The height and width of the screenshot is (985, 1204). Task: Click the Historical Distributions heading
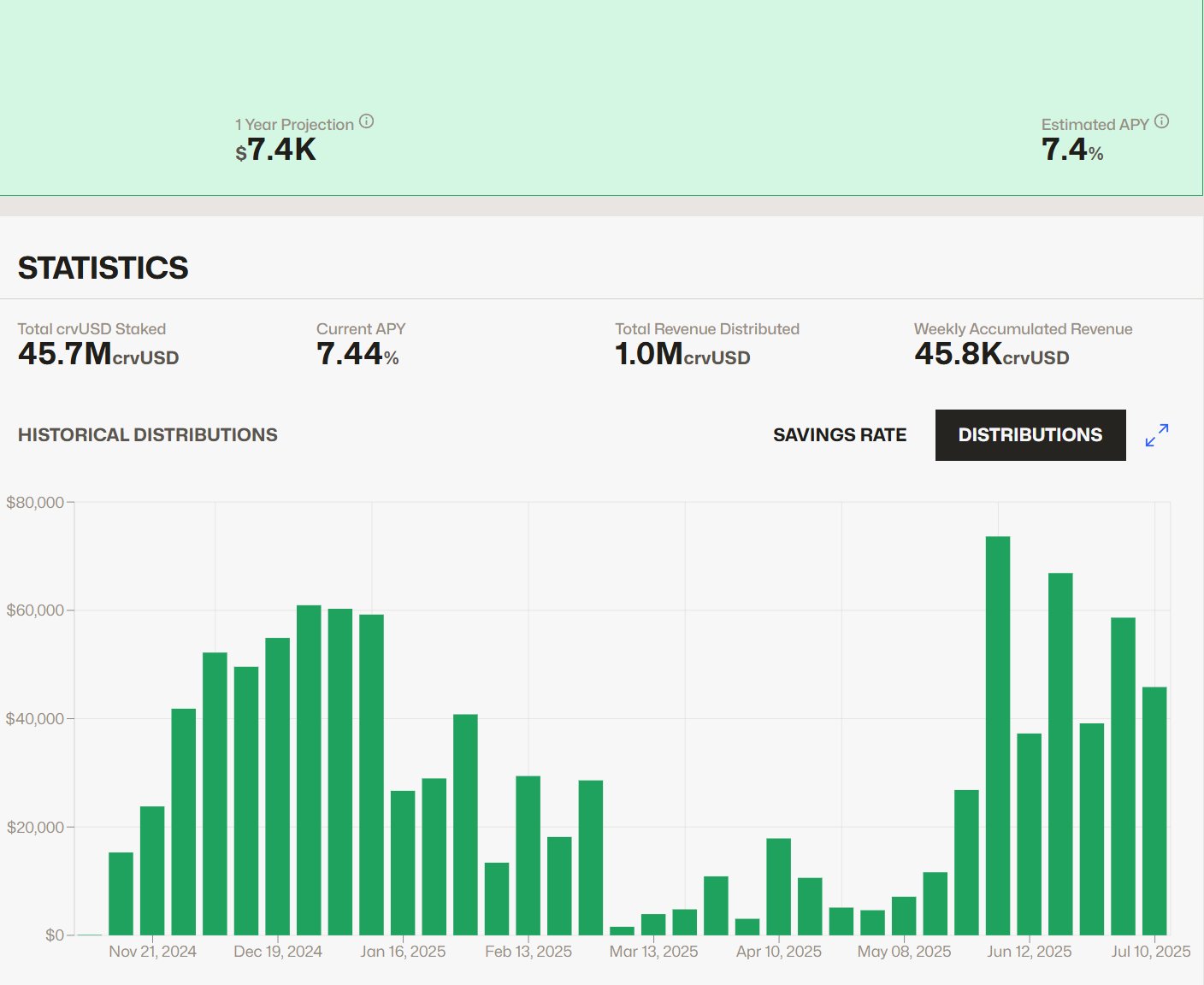[147, 435]
